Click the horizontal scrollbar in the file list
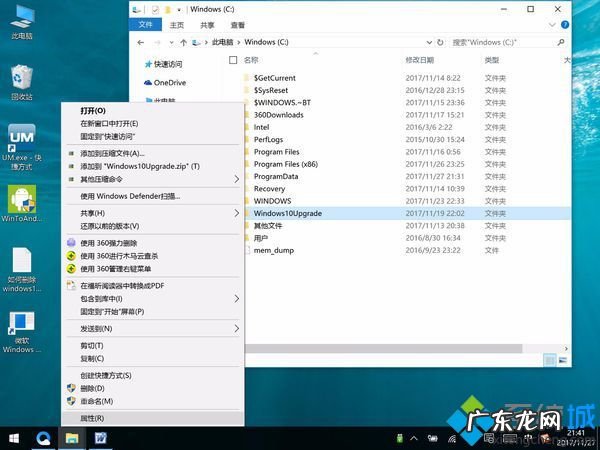Screen dimensions: 600x450 [383, 349]
